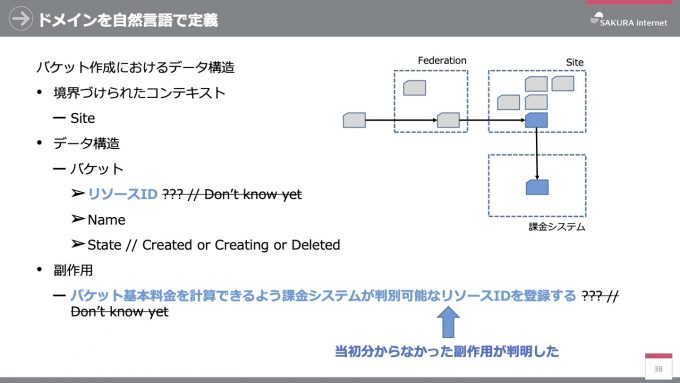Viewport: 680px width, 383px height.
Task: Click the リソースID blue text
Action: (x=122, y=194)
